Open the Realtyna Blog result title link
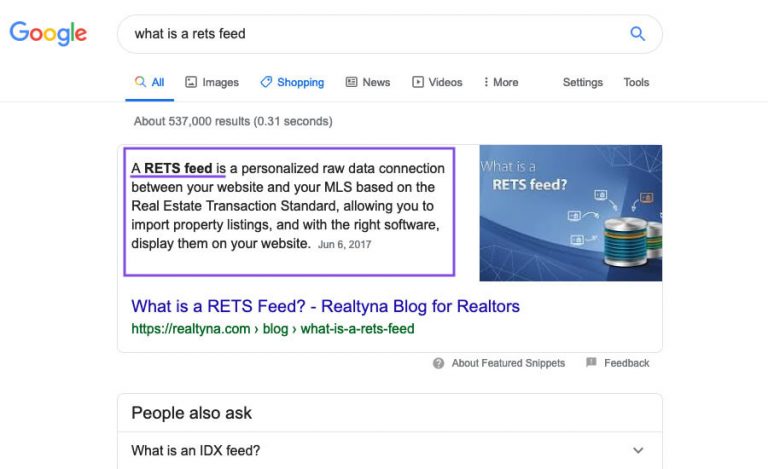 tap(325, 306)
